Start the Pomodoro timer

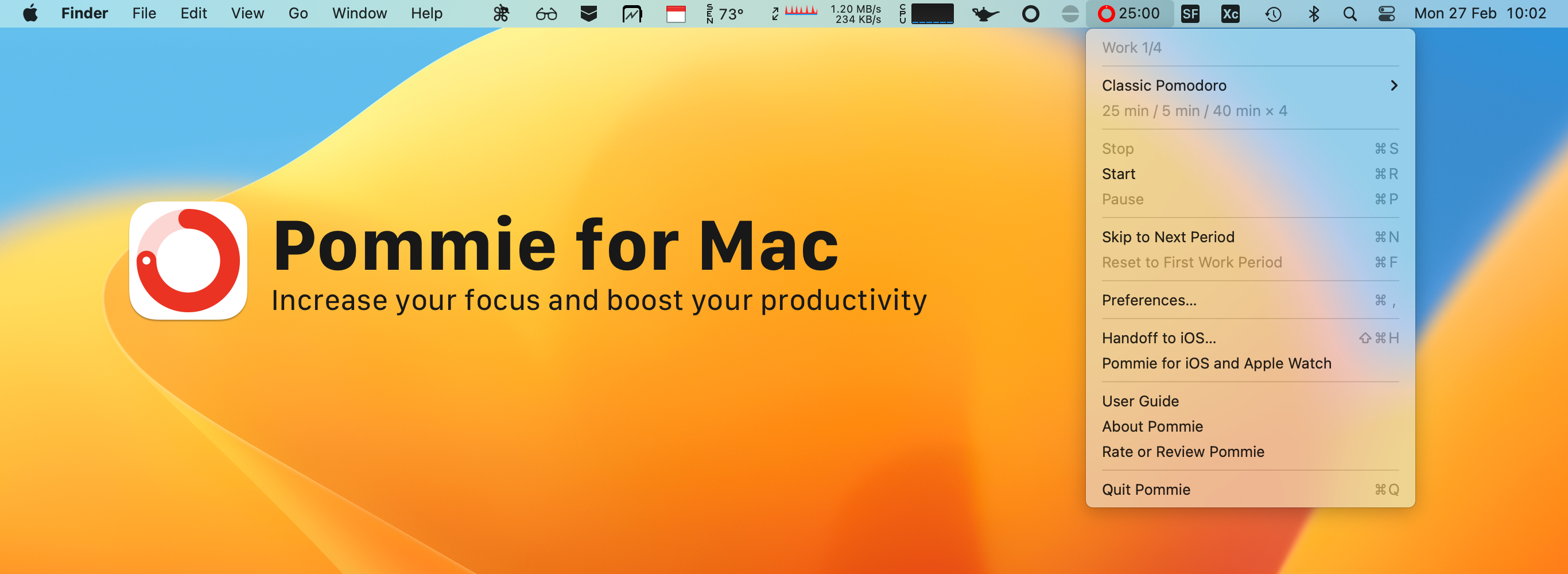pyautogui.click(x=1118, y=174)
